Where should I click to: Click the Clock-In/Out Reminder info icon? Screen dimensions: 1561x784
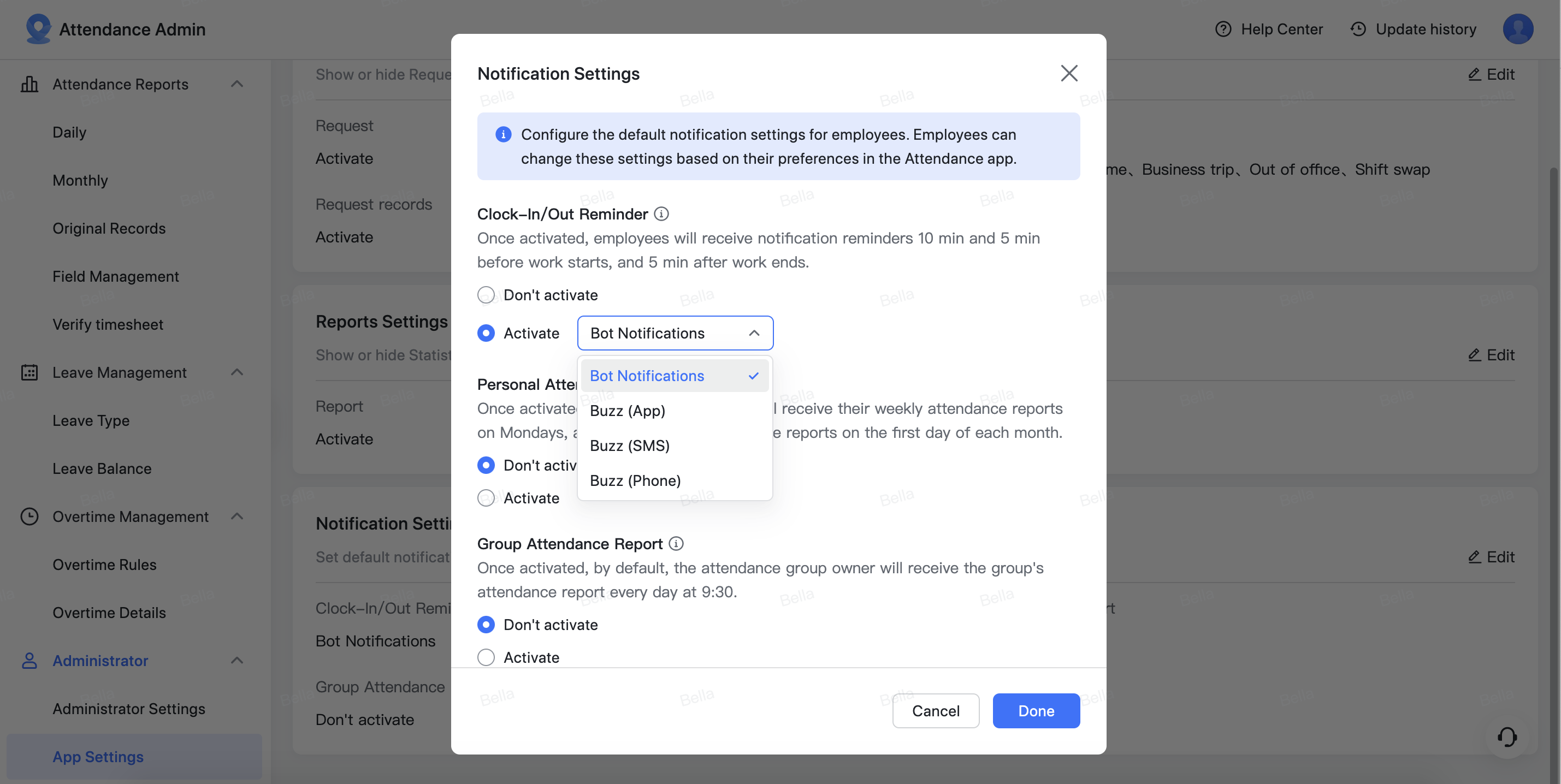click(x=662, y=214)
